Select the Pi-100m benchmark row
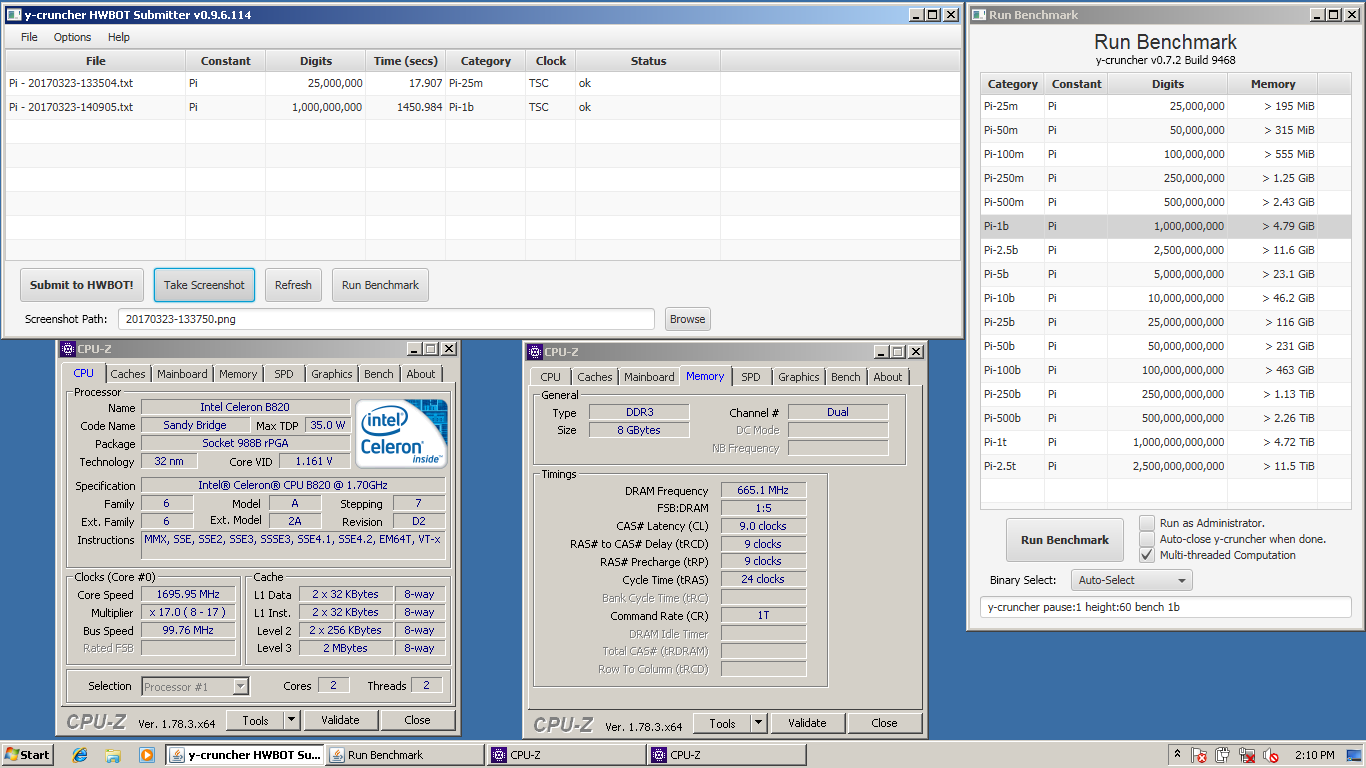This screenshot has width=1366, height=768. (1166, 154)
